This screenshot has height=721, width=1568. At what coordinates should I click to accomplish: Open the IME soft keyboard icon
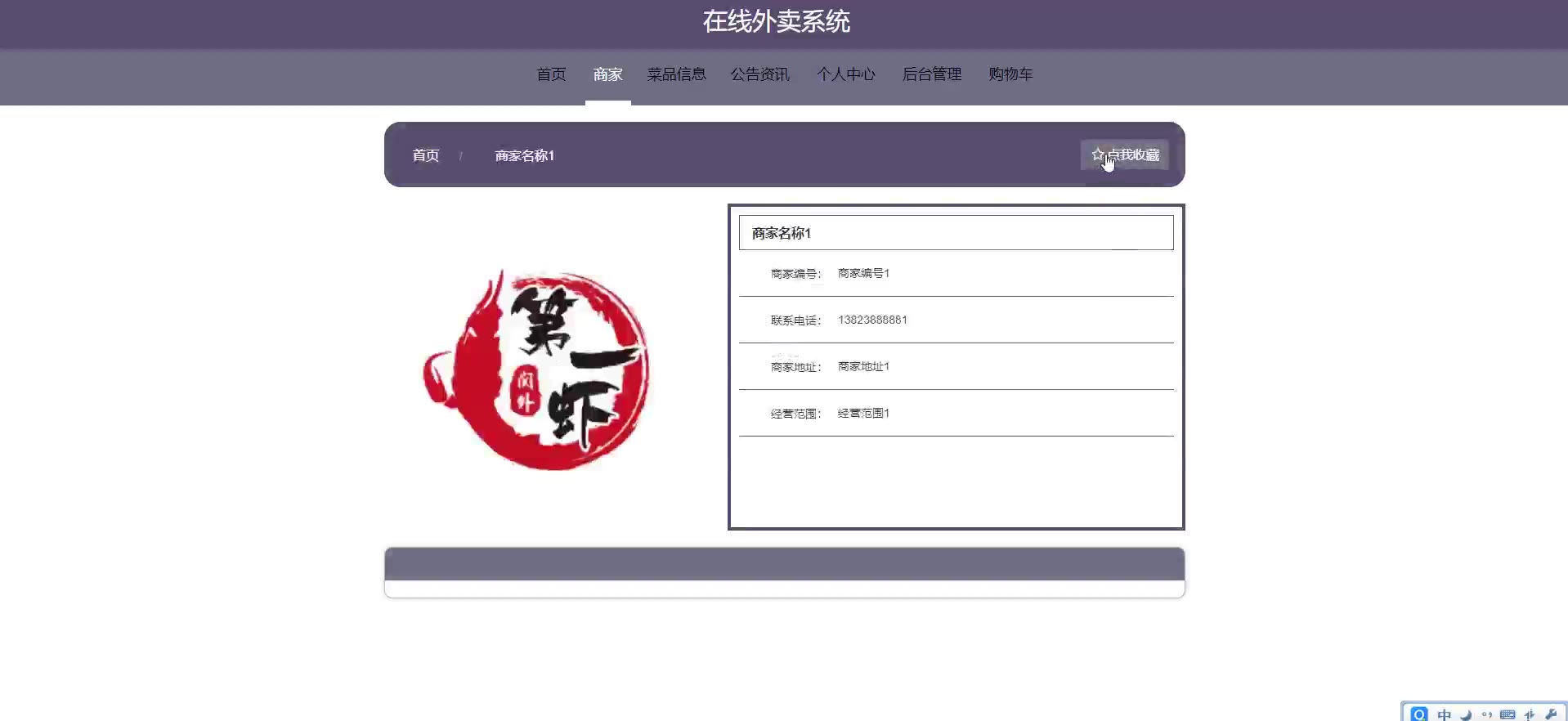(x=1508, y=715)
